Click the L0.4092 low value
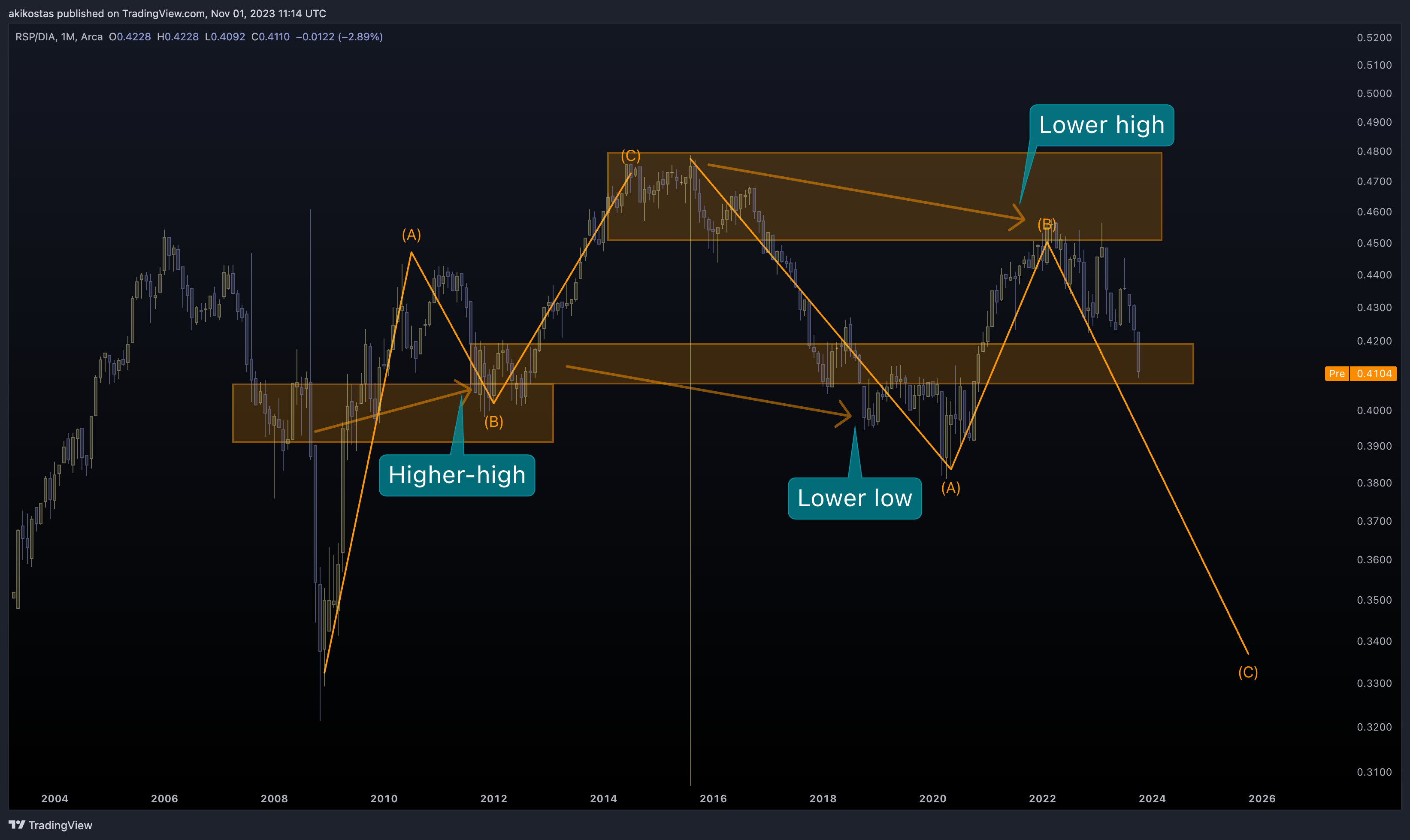Viewport: 1410px width, 840px height. 225,37
